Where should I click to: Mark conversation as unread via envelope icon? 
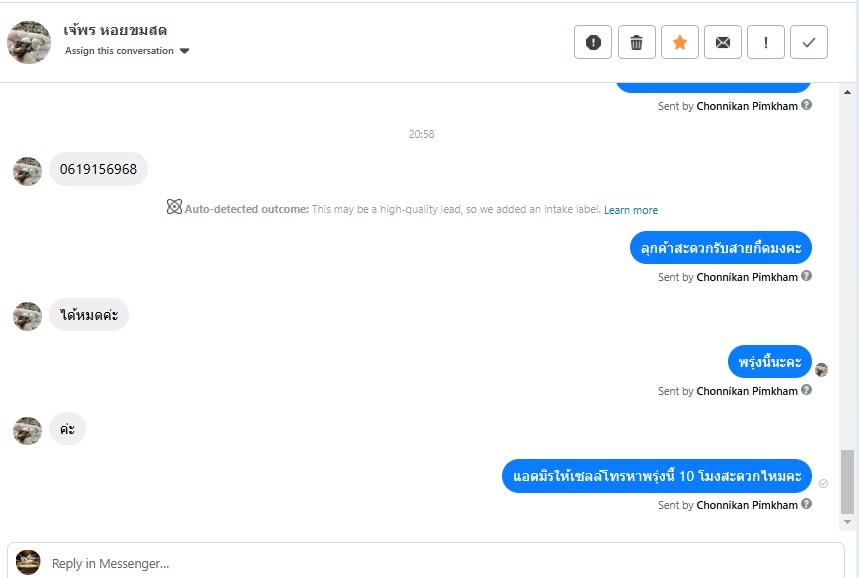(x=723, y=42)
